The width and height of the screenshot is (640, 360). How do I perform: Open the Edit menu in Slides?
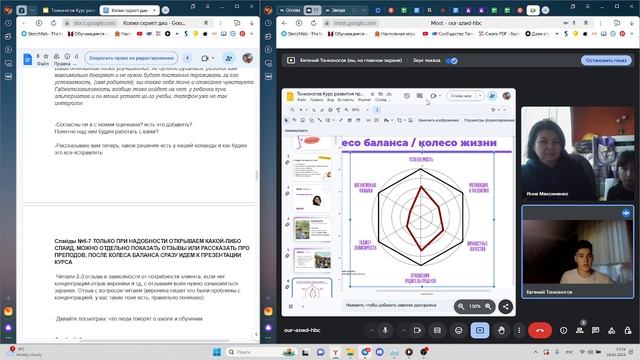coord(316,100)
